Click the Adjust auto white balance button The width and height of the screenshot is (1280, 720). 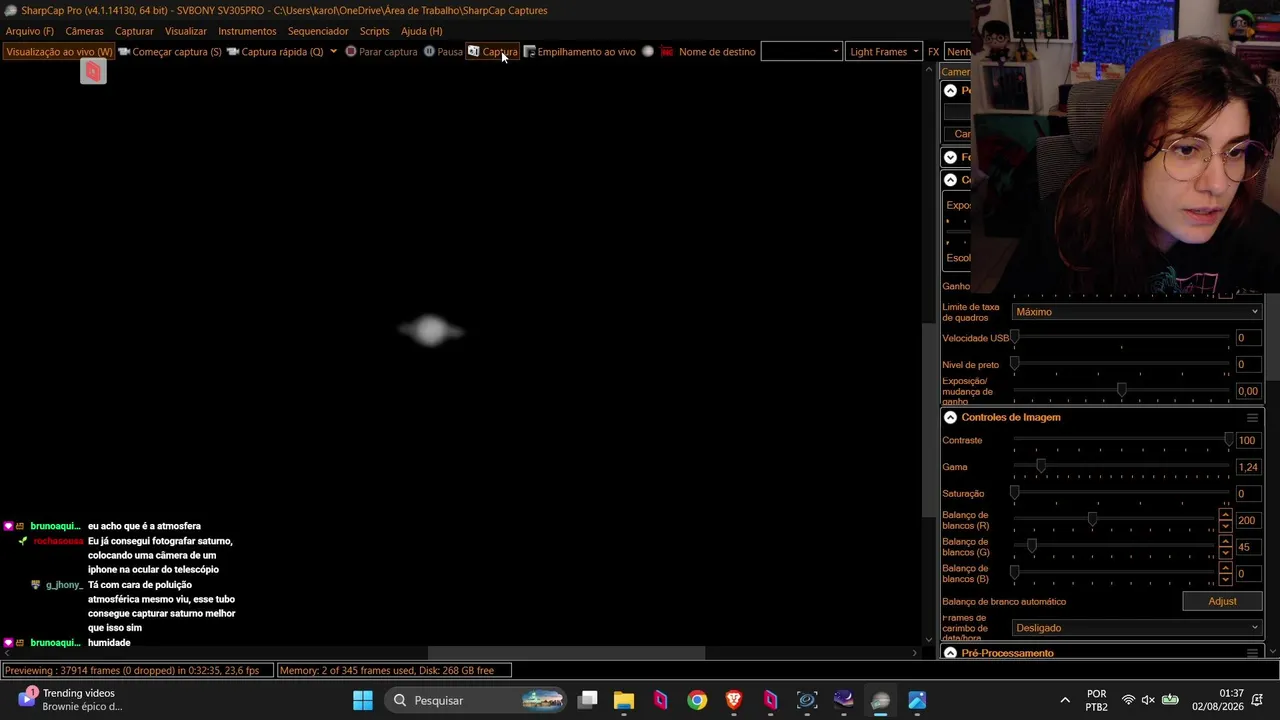pyautogui.click(x=1222, y=601)
